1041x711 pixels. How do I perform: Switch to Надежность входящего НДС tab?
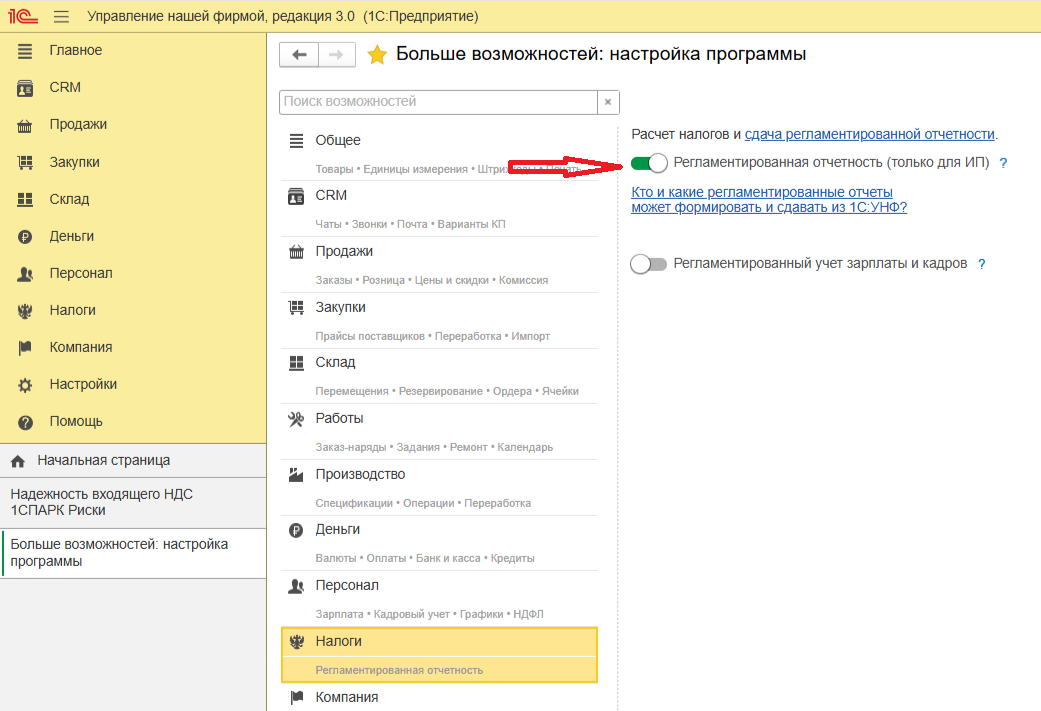pyautogui.click(x=100, y=502)
